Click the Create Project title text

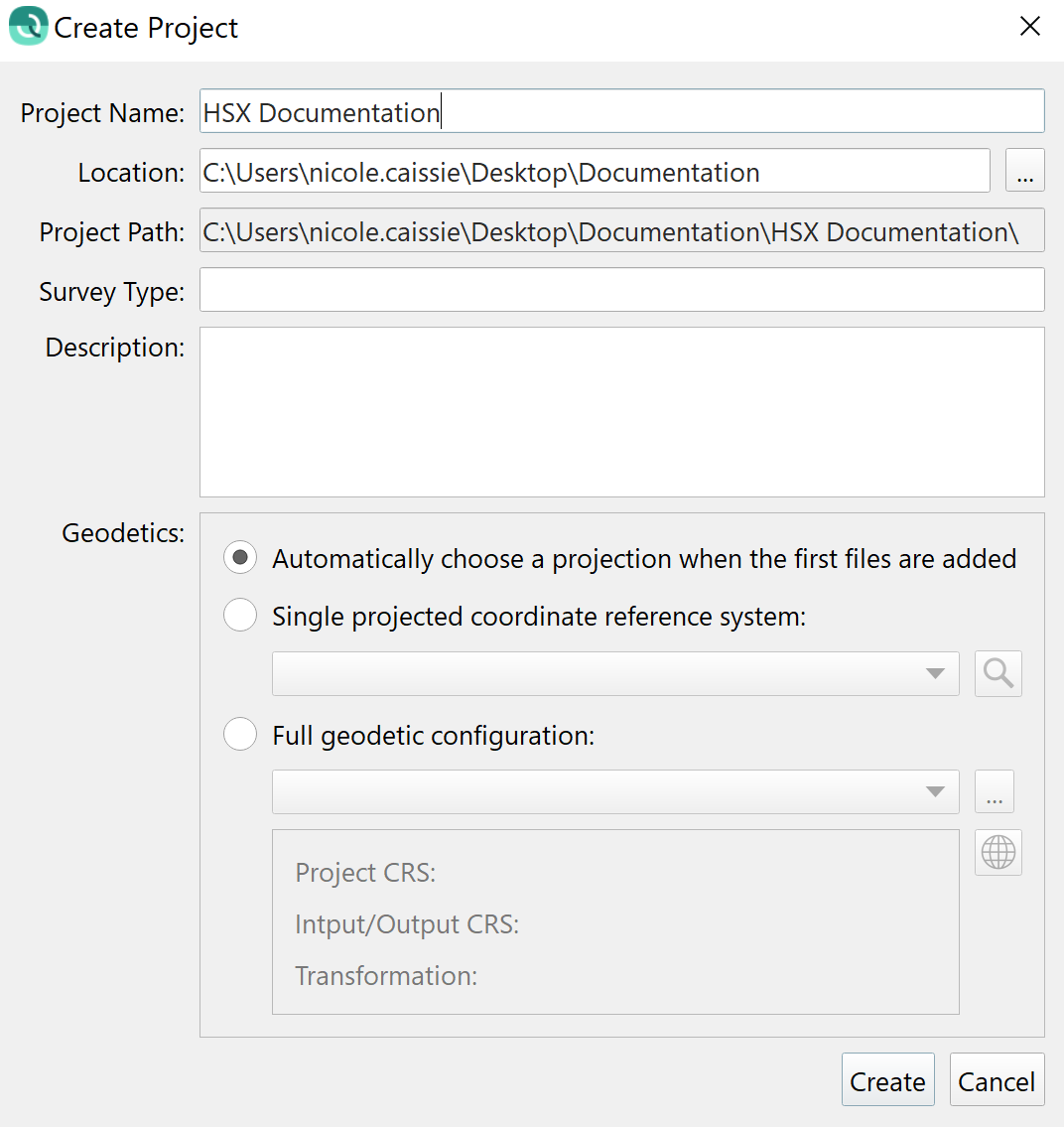tap(146, 27)
